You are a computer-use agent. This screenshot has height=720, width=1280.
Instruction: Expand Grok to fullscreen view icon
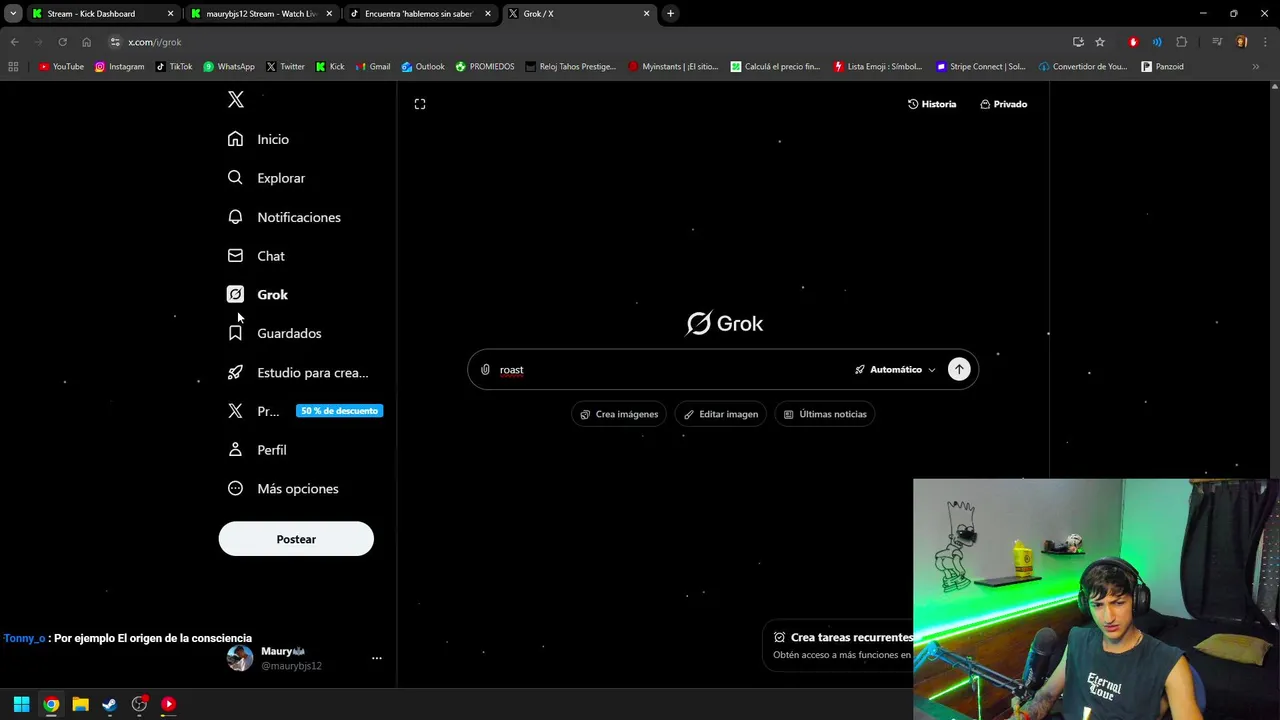click(x=420, y=104)
